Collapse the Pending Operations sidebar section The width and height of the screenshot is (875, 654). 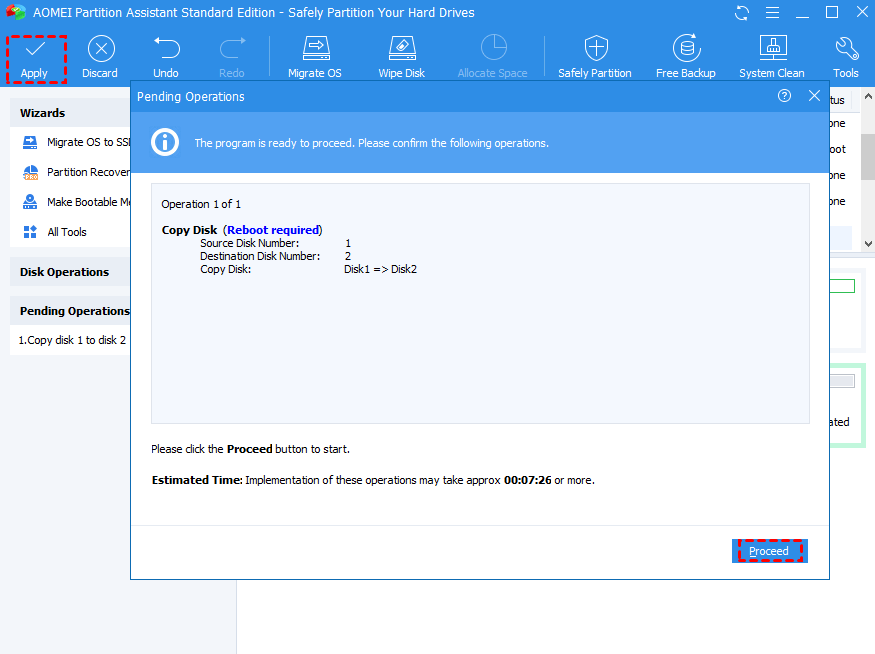pyautogui.click(x=72, y=311)
